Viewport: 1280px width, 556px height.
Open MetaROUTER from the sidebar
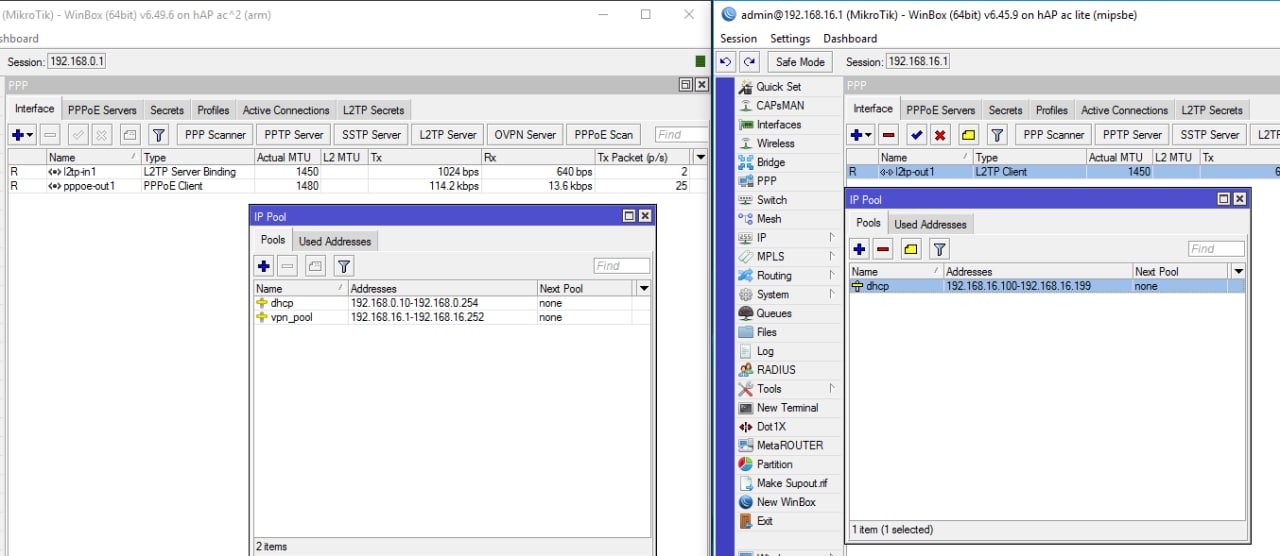[790, 446]
